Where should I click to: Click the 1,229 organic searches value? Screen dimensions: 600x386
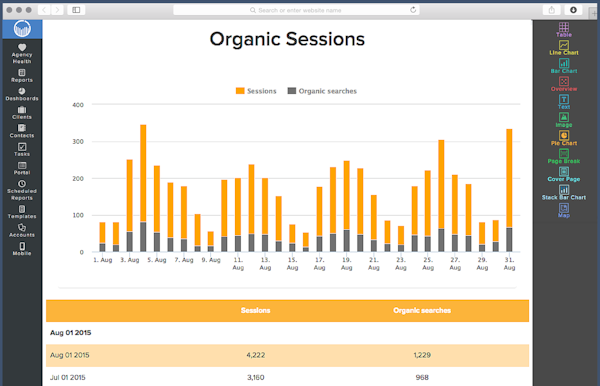click(422, 355)
